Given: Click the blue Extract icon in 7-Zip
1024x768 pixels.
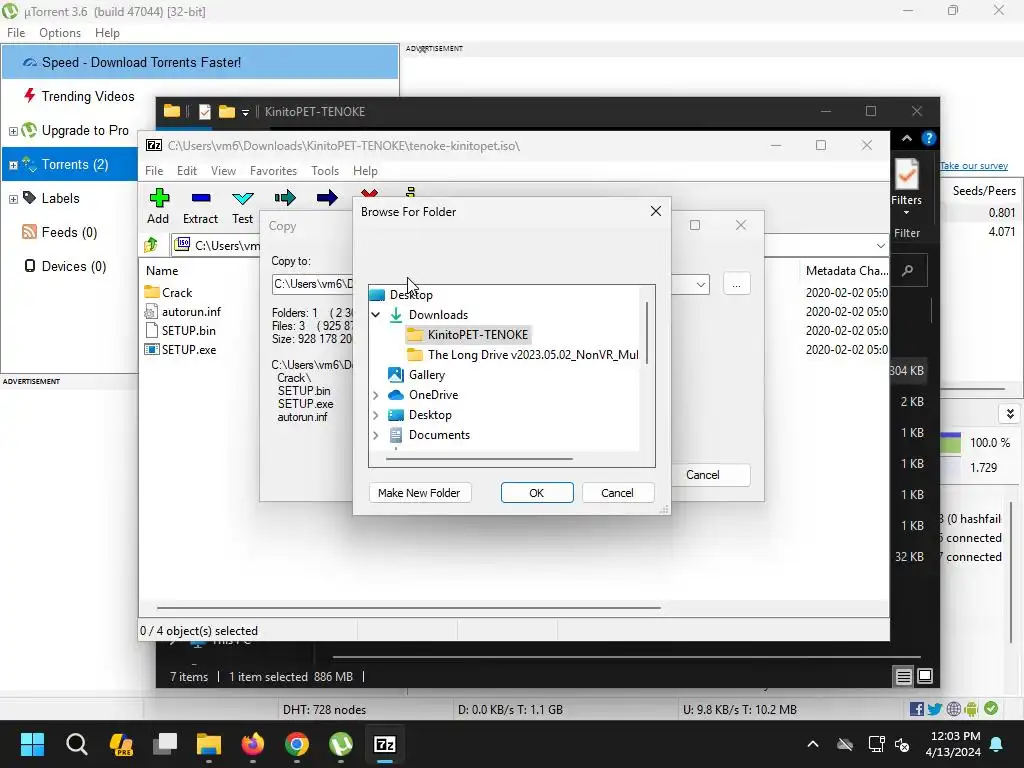Looking at the screenshot, I should tap(201, 198).
